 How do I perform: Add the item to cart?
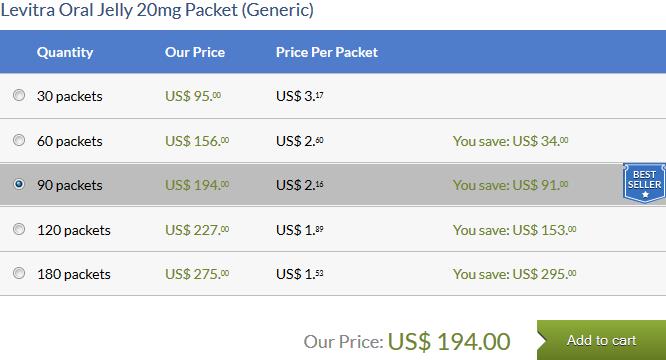click(601, 340)
